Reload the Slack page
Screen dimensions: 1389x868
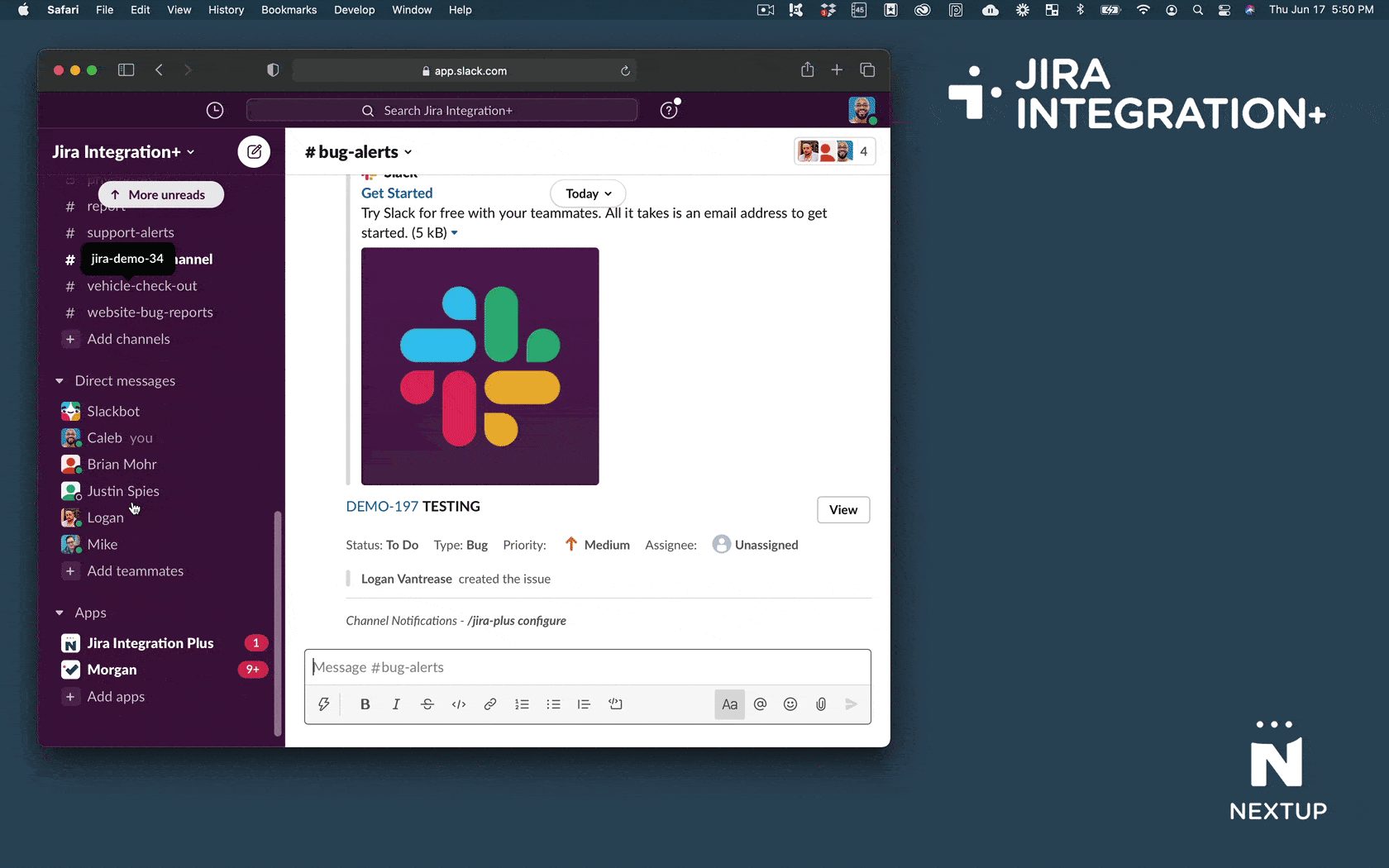pos(625,71)
